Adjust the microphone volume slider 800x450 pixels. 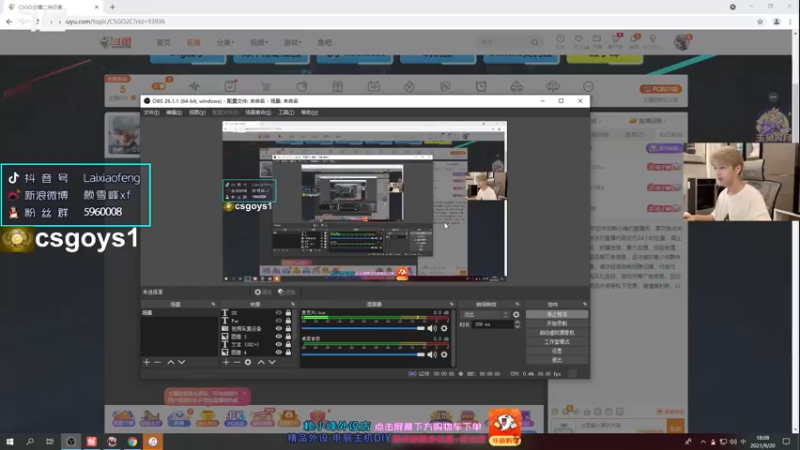point(363,328)
